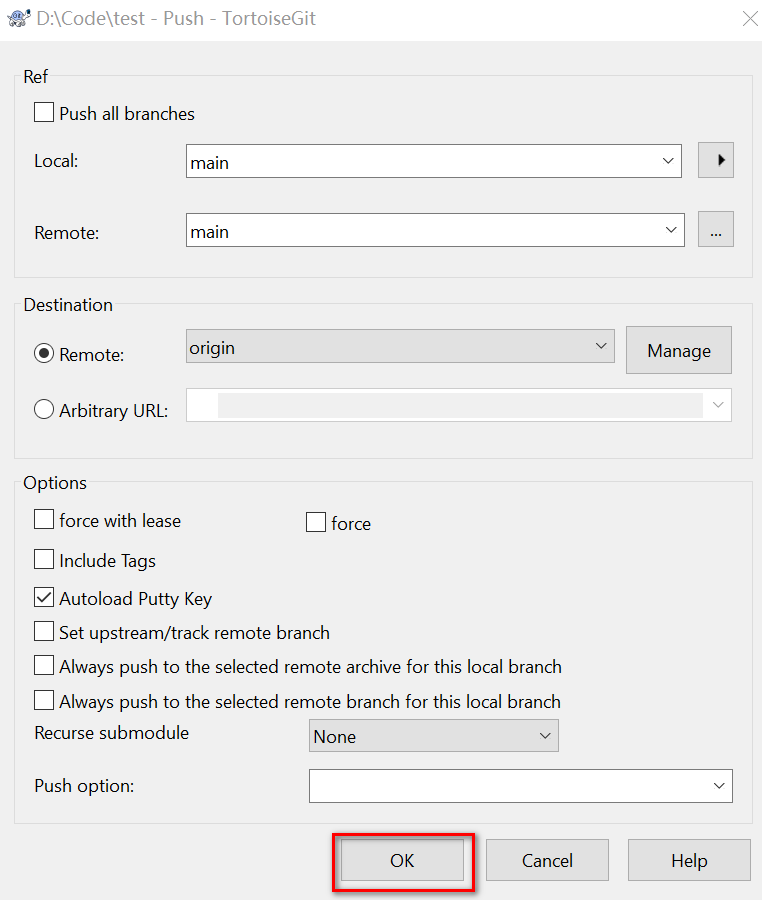The height and width of the screenshot is (900, 762).
Task: Check the force option
Action: point(316,522)
